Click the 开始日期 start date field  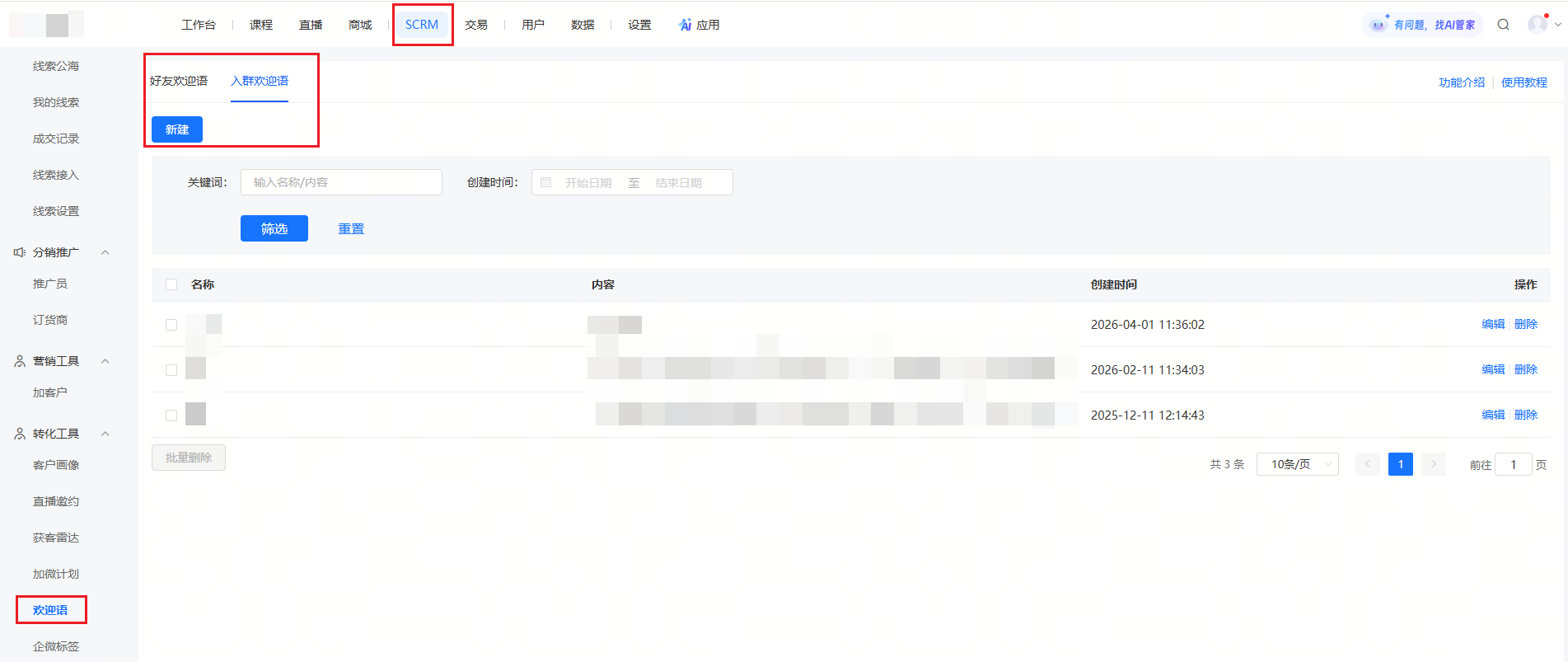tap(588, 182)
